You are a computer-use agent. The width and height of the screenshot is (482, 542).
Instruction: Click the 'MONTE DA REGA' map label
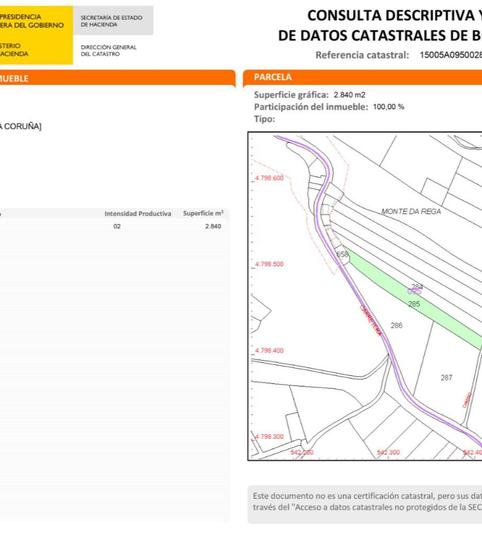tap(411, 211)
